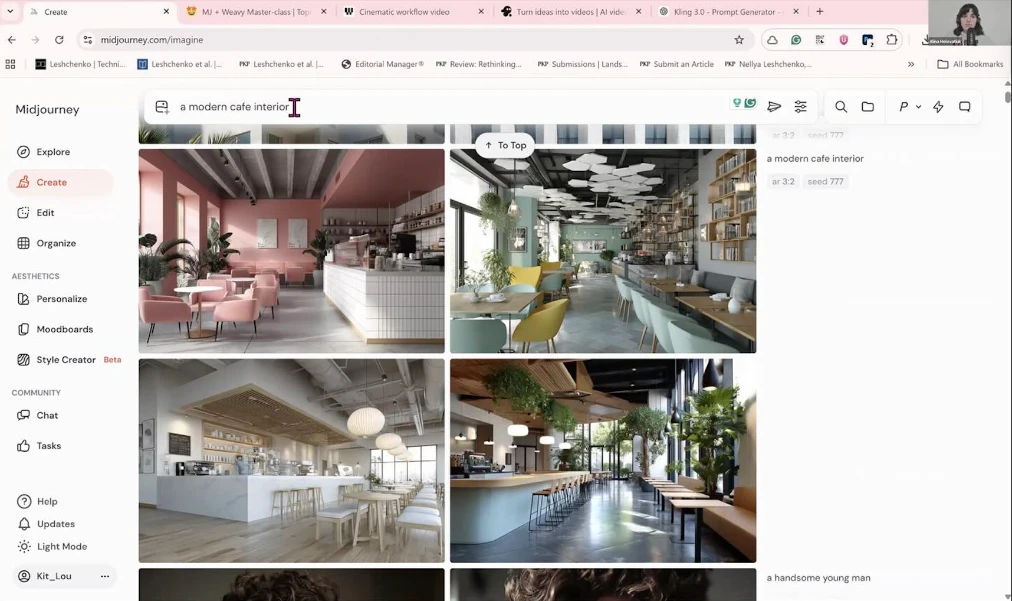This screenshot has height=601, width=1012.
Task: Open the chat bubble icon in toolbar
Action: point(965,107)
